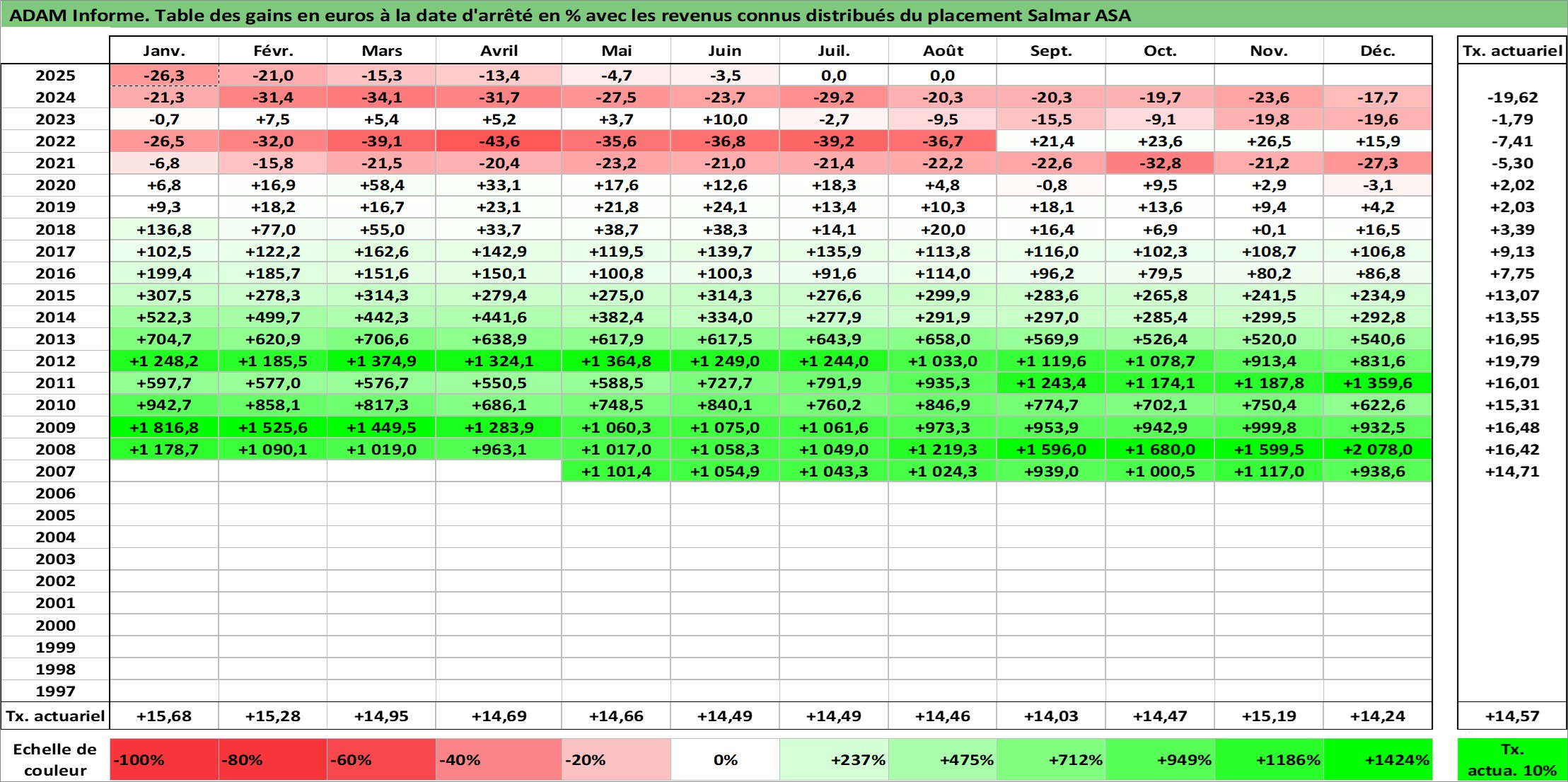Select the cell +58,4 in 2020

(381, 185)
